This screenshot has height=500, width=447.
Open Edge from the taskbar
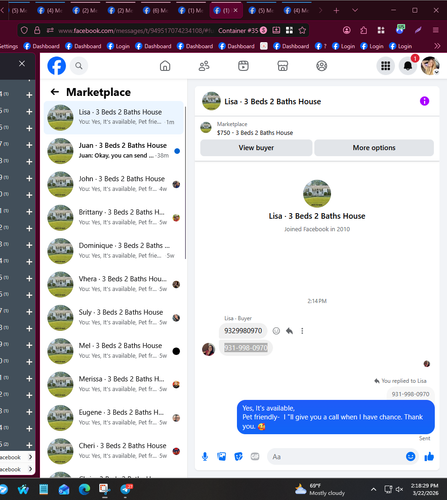coord(84,489)
